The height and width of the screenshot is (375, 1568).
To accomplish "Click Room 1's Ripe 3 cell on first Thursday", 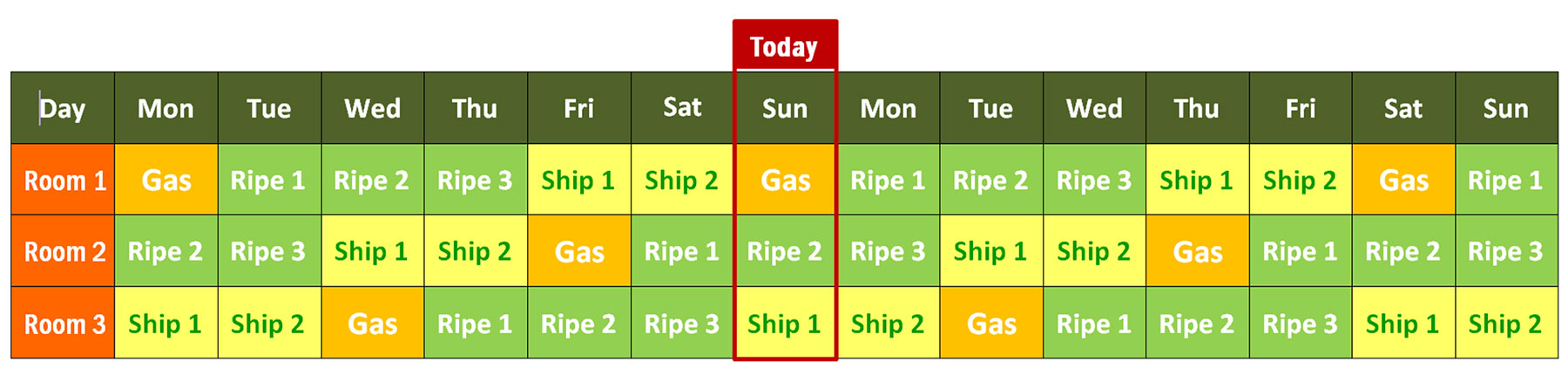I will pos(476,181).
